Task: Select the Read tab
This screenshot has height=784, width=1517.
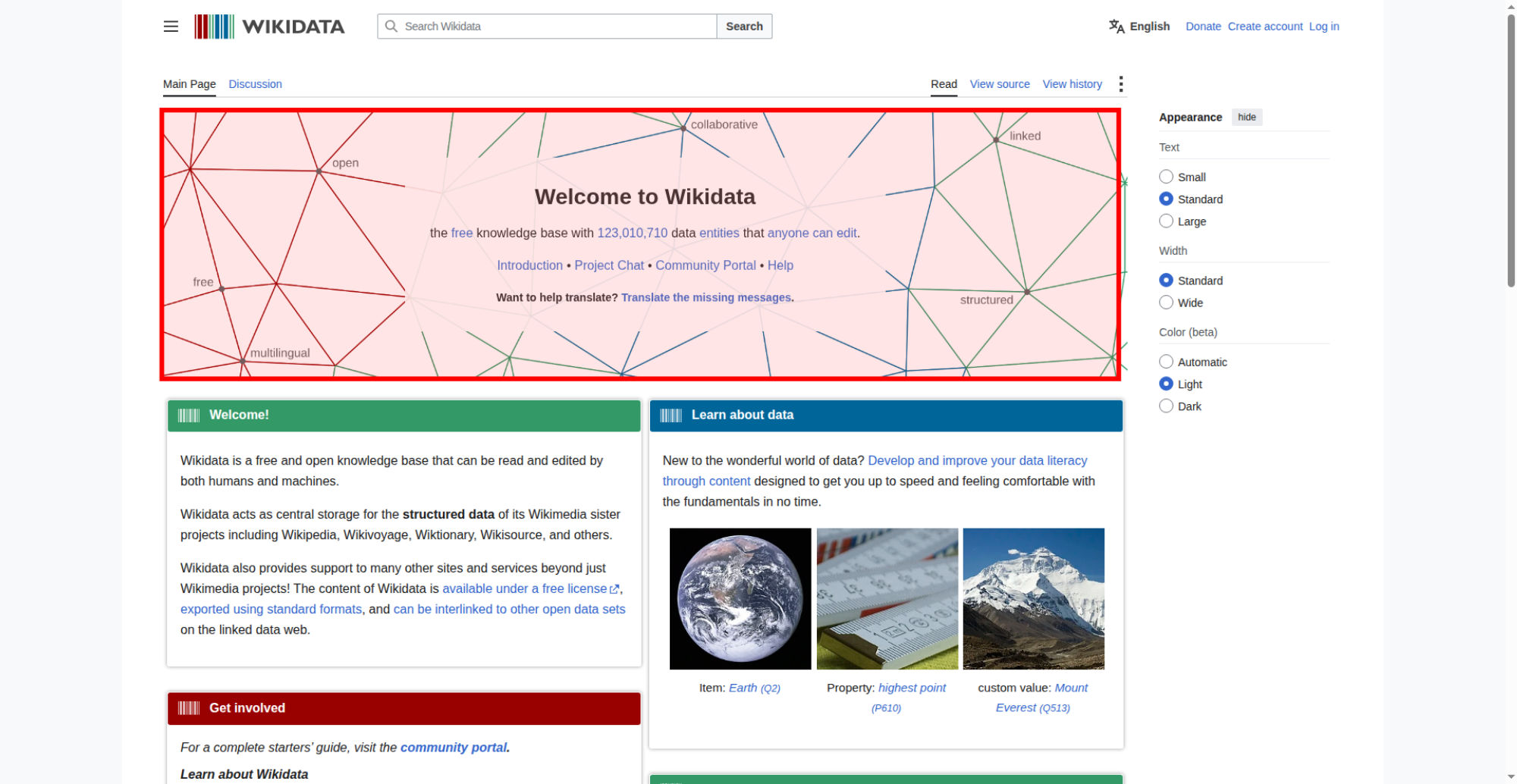Action: 944,84
